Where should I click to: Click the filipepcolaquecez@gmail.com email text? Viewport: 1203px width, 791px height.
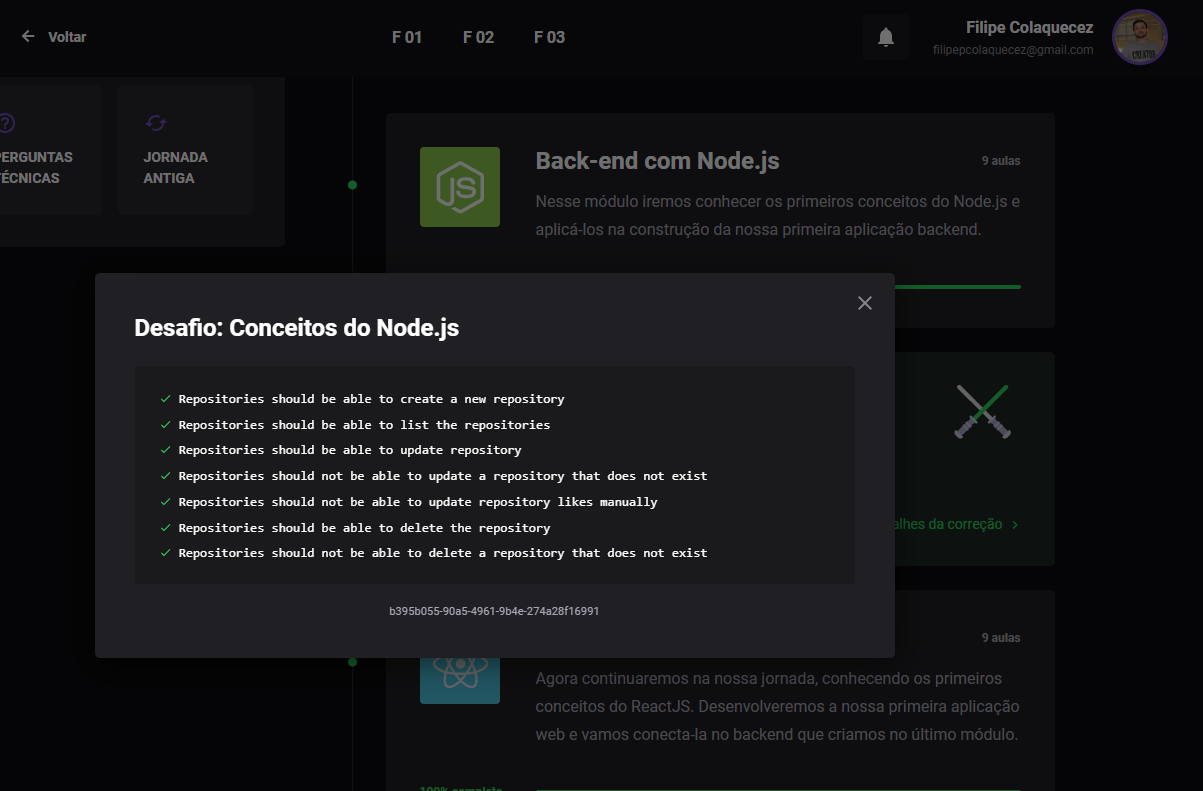[x=1013, y=50]
